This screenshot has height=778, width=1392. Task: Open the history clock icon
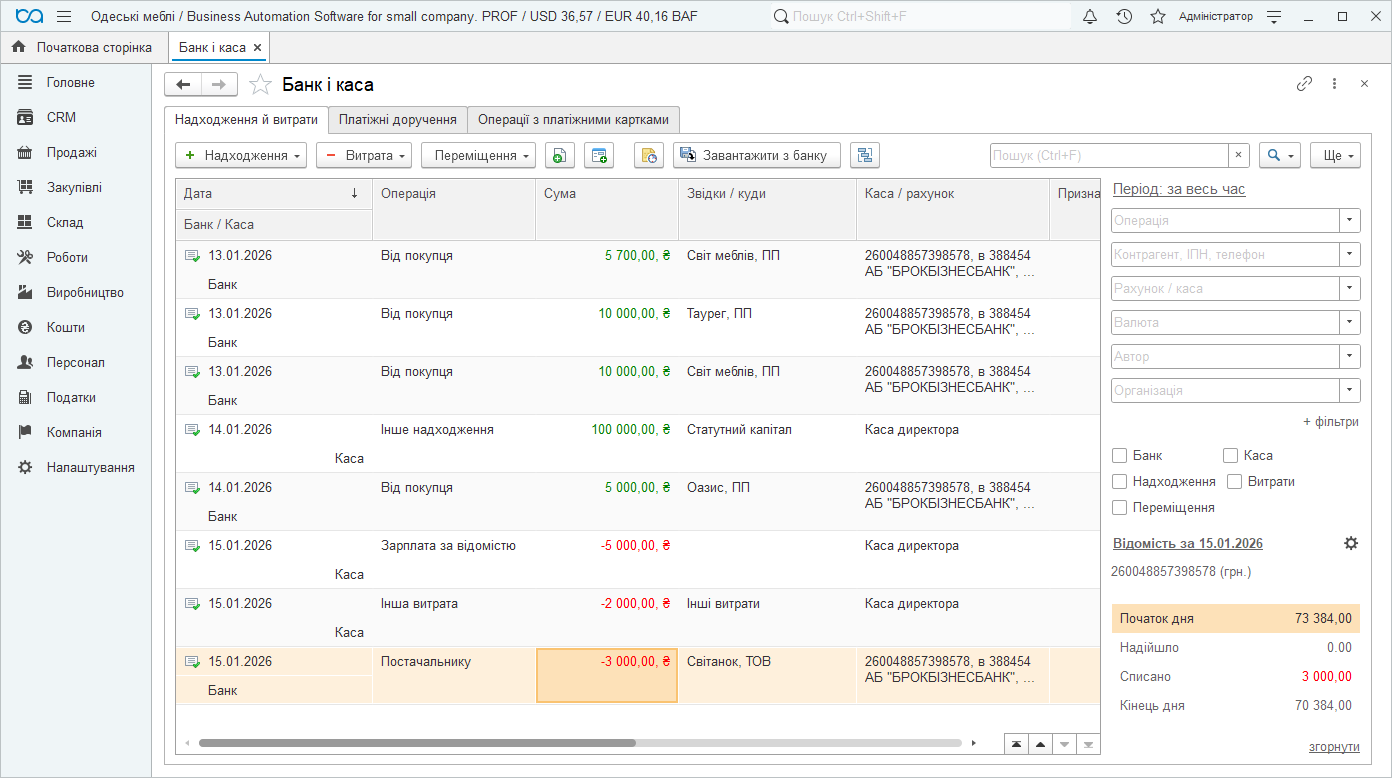(1124, 17)
